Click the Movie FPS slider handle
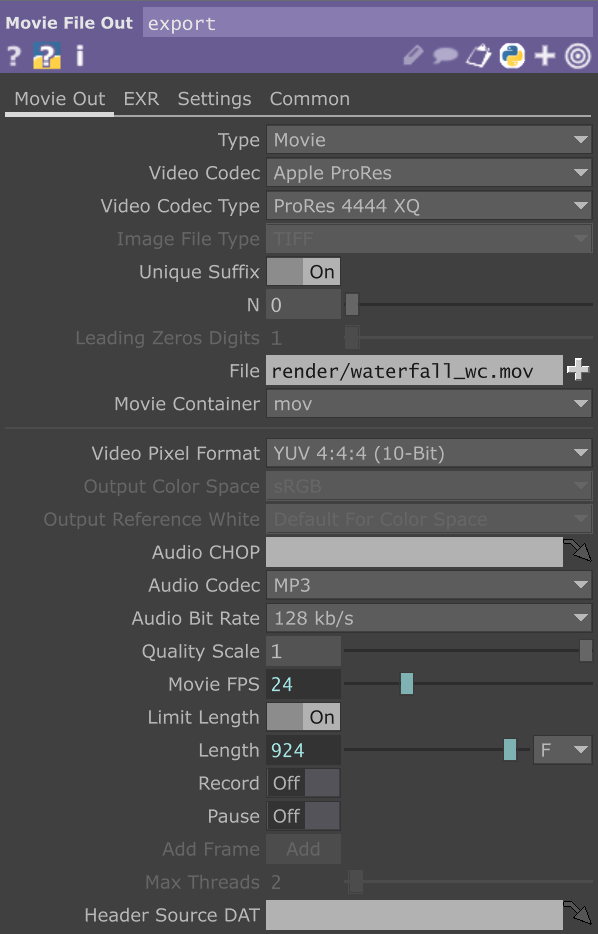 coord(407,684)
